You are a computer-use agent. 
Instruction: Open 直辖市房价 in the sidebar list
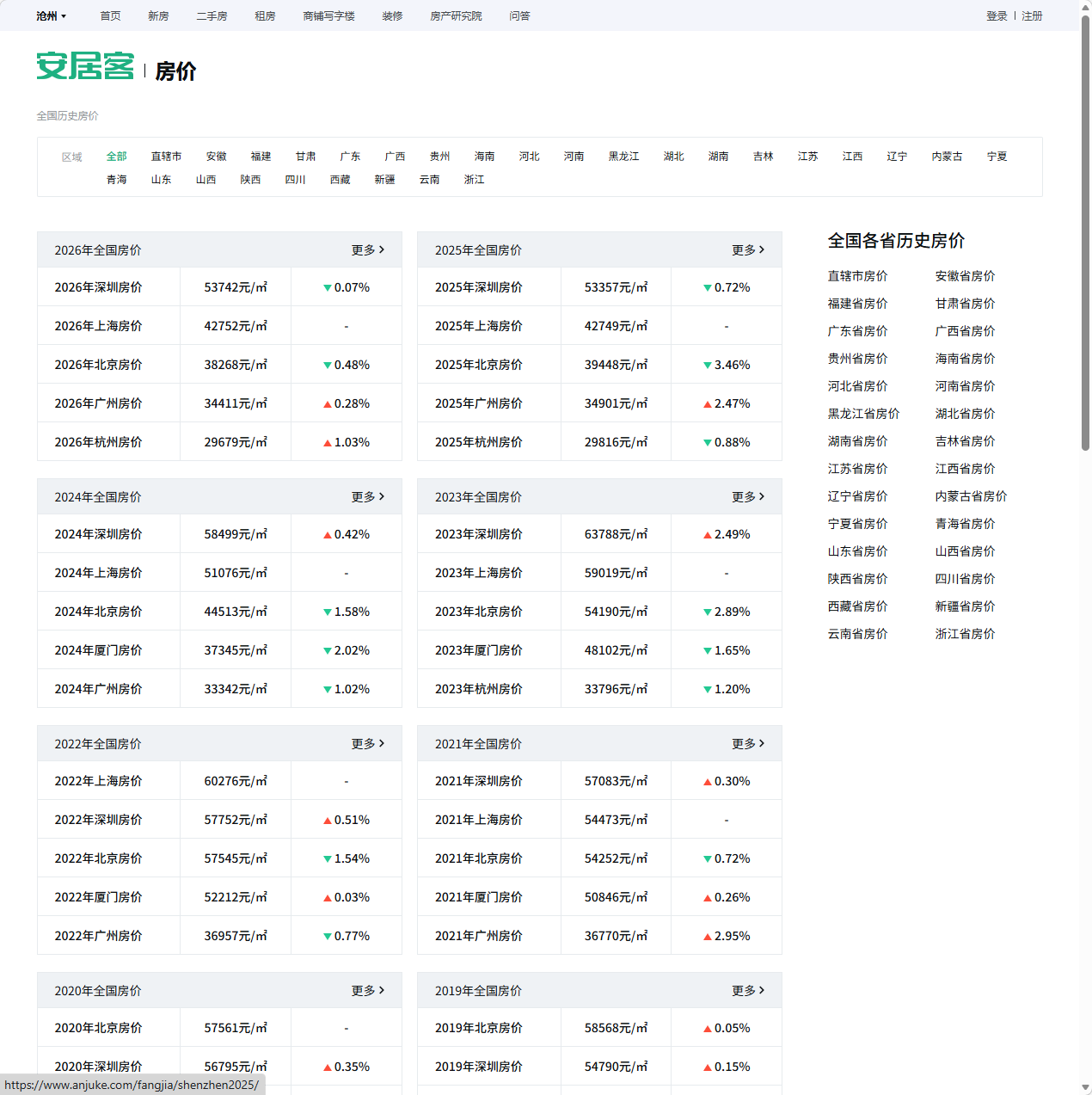[x=857, y=276]
